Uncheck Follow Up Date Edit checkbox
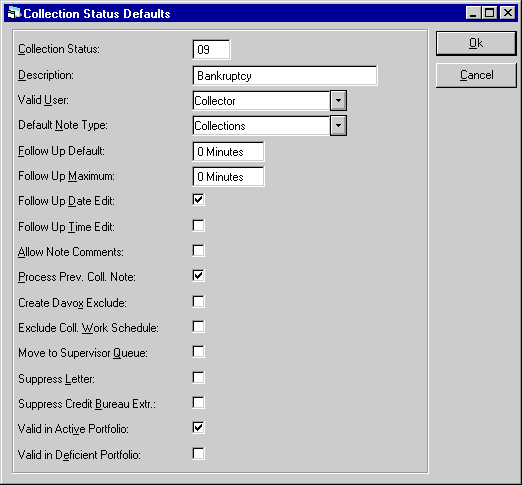The image size is (522, 485). 198,200
